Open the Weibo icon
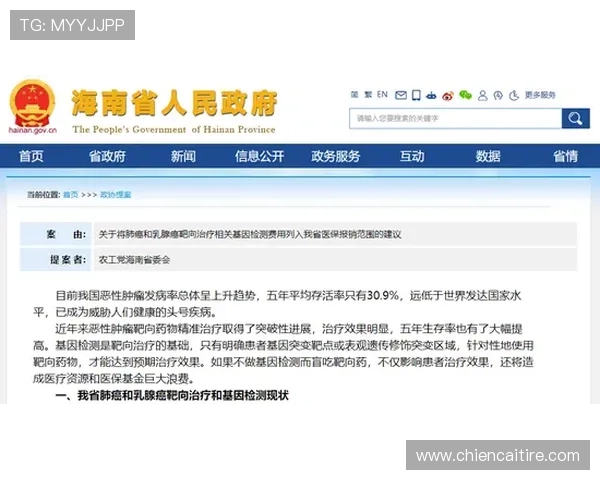Image resolution: width=600 pixels, height=480 pixels. coord(448,95)
